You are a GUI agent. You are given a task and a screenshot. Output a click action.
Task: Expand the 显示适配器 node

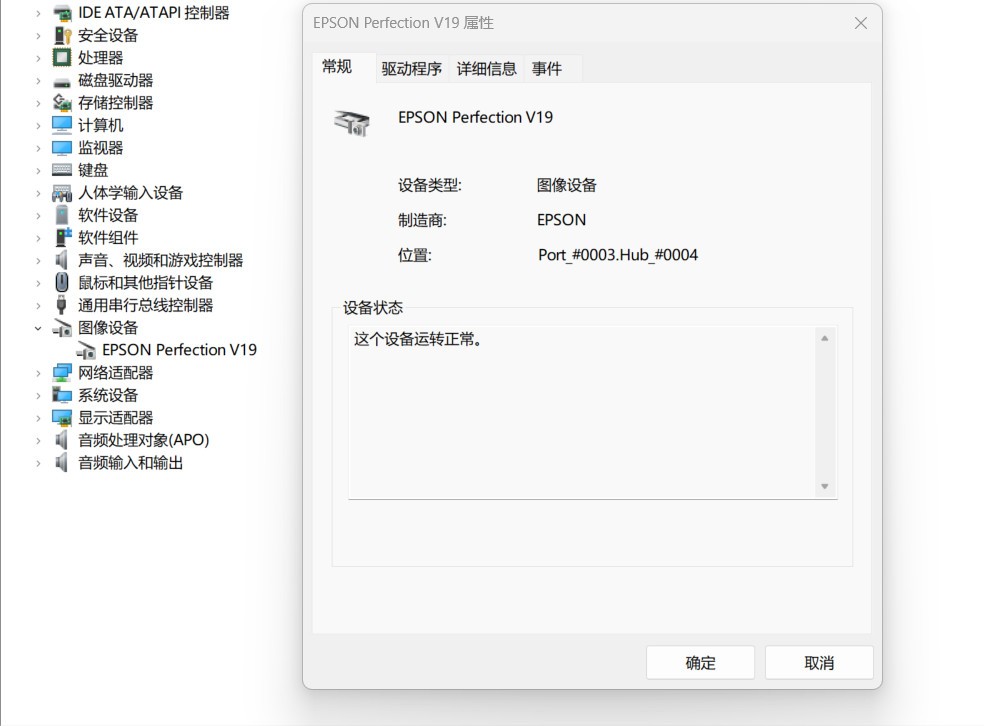(38, 418)
